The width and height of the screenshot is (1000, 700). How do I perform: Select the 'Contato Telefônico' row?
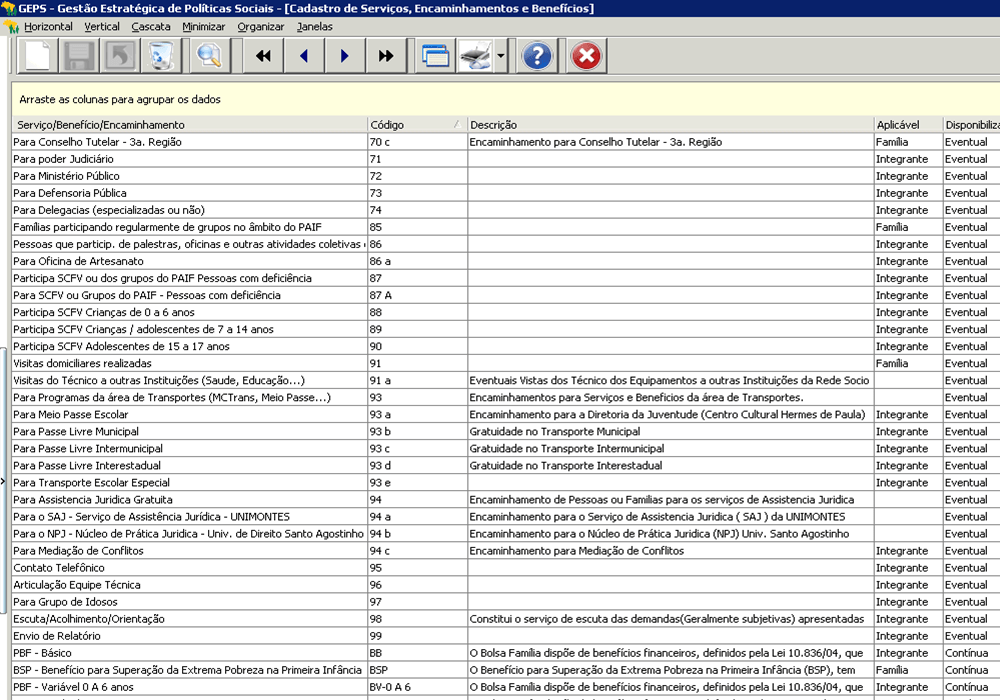coord(506,568)
